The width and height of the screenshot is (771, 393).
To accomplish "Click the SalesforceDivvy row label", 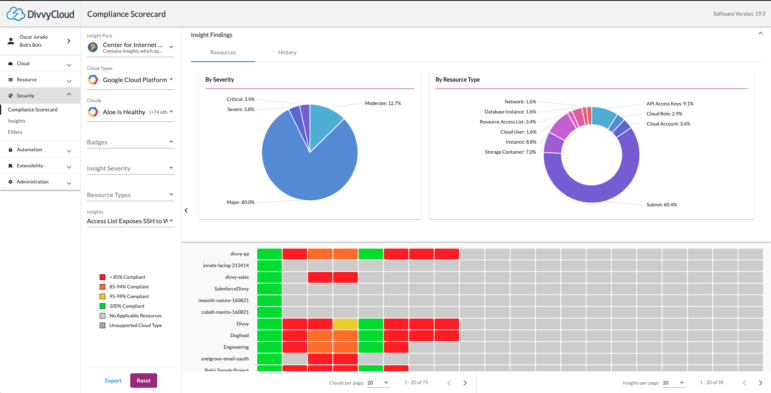I will 232,289.
